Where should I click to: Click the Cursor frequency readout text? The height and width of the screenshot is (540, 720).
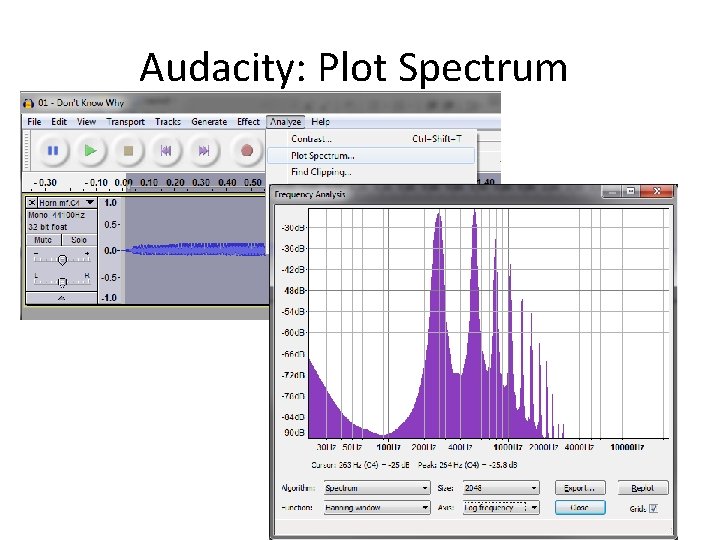[360, 465]
